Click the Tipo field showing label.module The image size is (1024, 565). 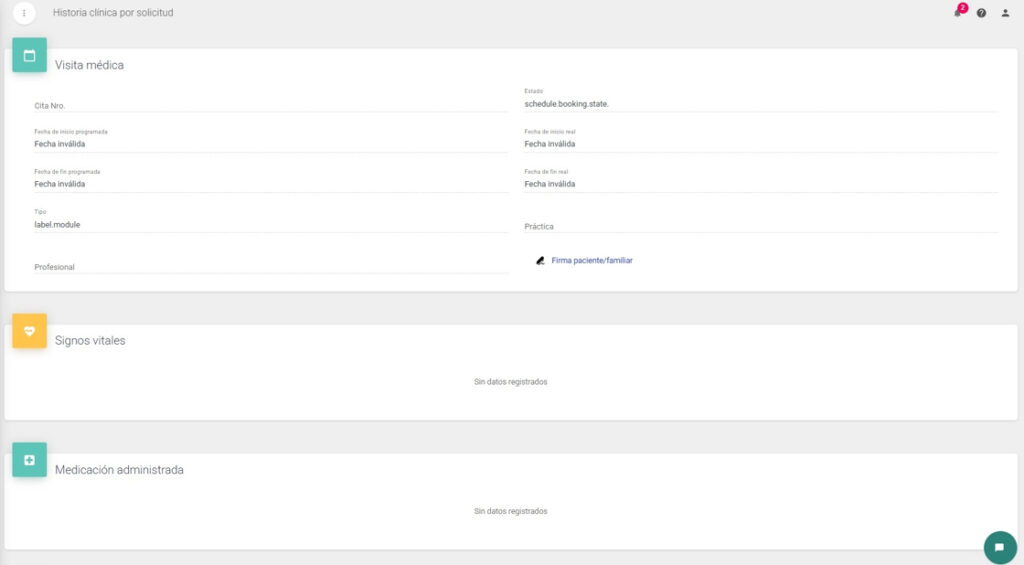270,224
